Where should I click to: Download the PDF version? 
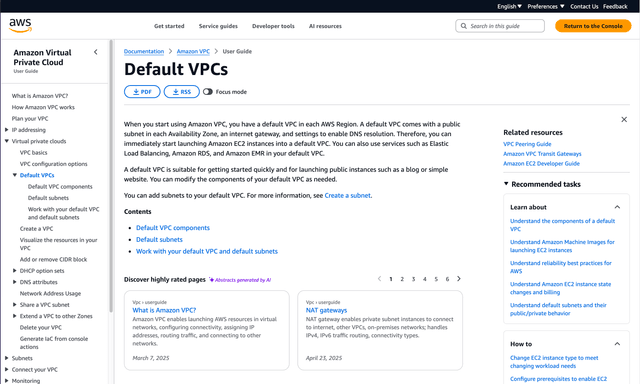[142, 92]
